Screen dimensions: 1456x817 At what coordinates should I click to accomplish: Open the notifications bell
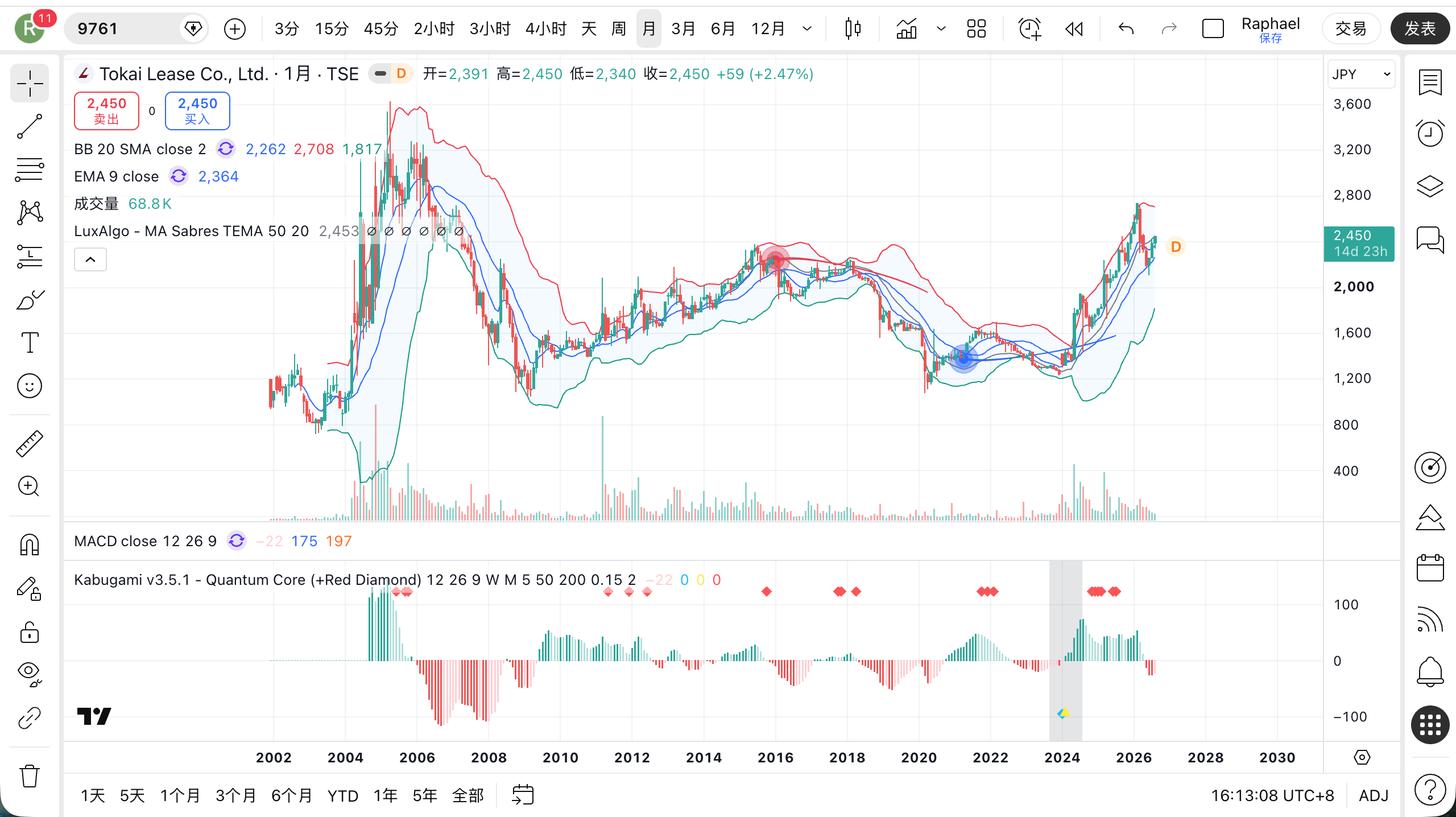1430,671
